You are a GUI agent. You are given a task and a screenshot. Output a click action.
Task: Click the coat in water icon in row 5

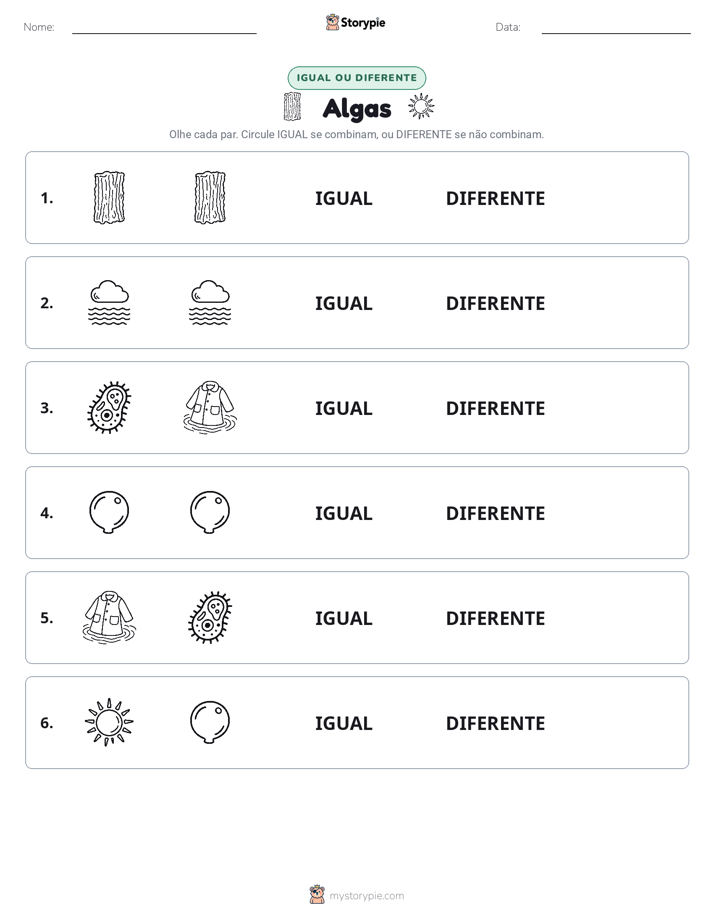109,617
